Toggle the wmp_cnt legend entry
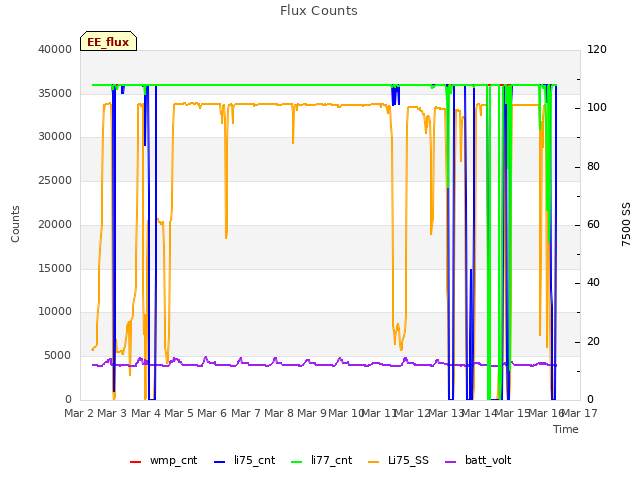The height and width of the screenshot is (480, 640). click(x=163, y=461)
